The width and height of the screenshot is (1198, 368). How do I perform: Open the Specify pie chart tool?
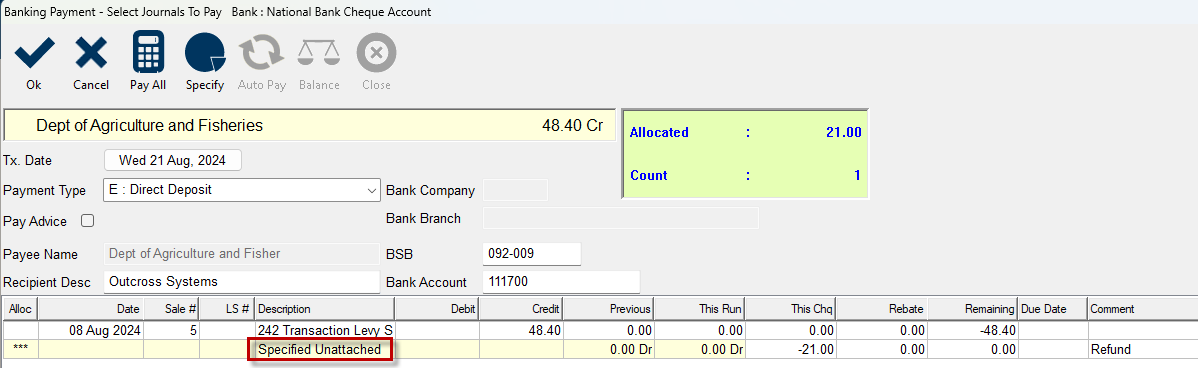tap(205, 53)
